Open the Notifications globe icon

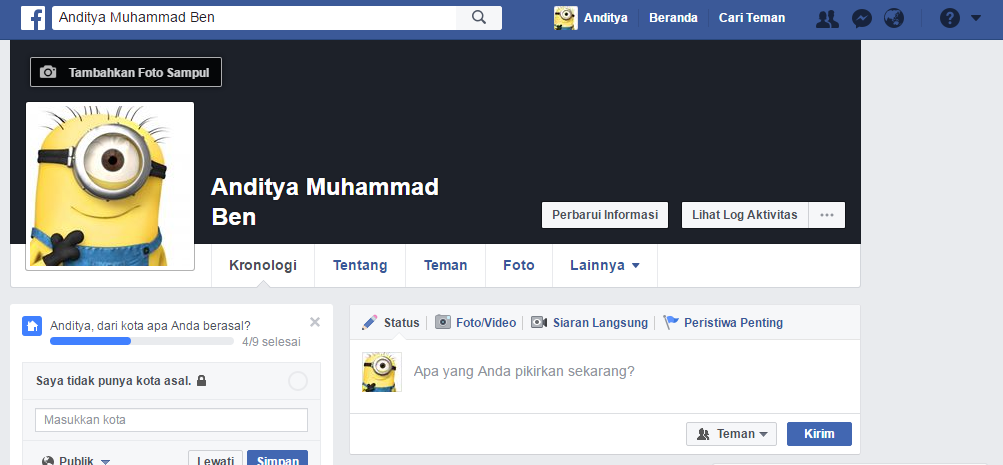[x=894, y=19]
